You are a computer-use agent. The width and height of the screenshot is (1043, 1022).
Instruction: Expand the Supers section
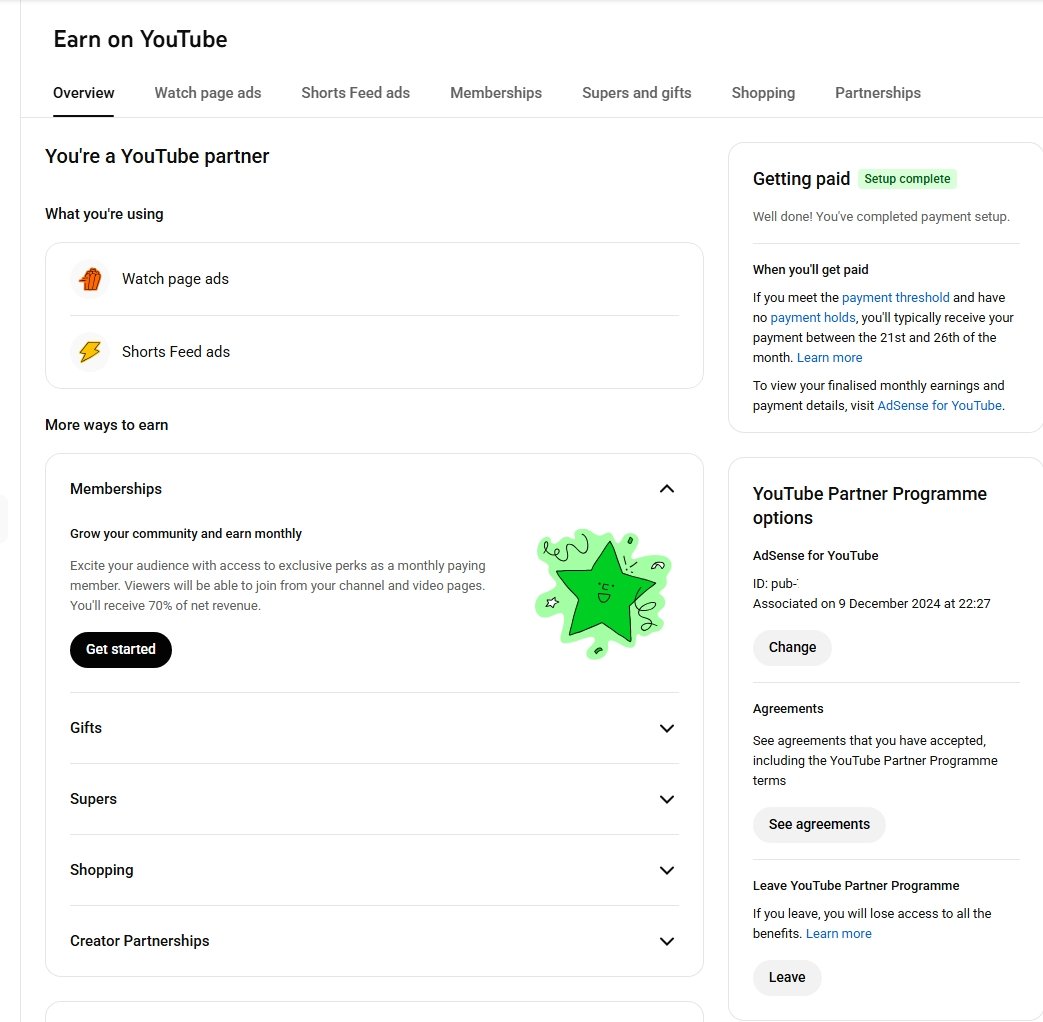tap(667, 799)
